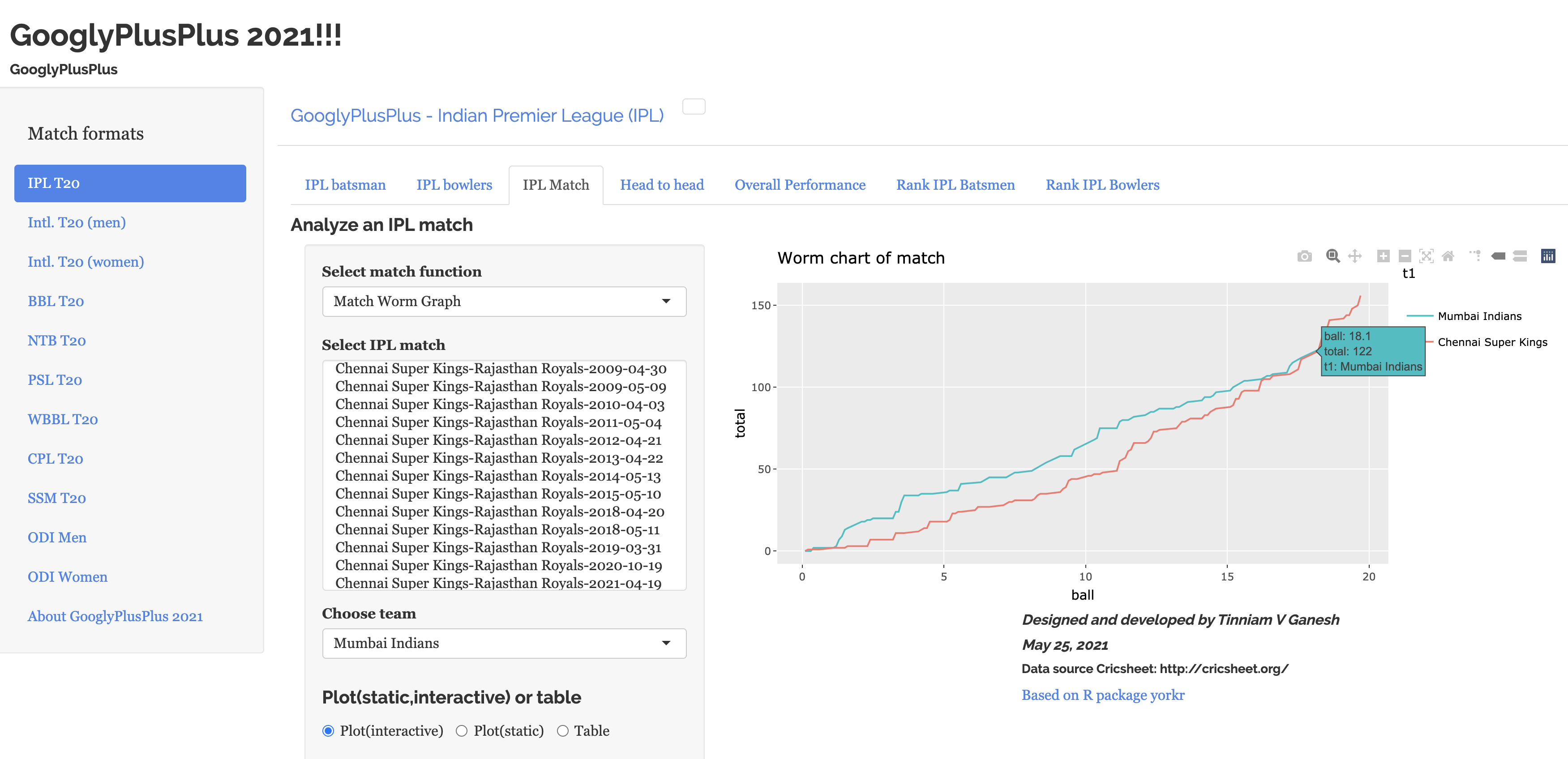Select the Plot(interactive) radio button
Screen dimensions: 1568x759
(328, 730)
